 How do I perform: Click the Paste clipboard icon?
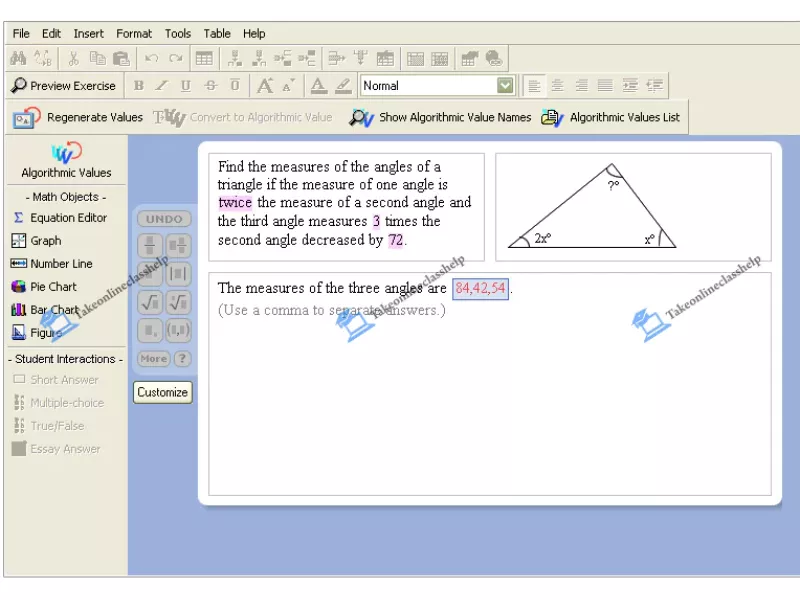[x=121, y=59]
